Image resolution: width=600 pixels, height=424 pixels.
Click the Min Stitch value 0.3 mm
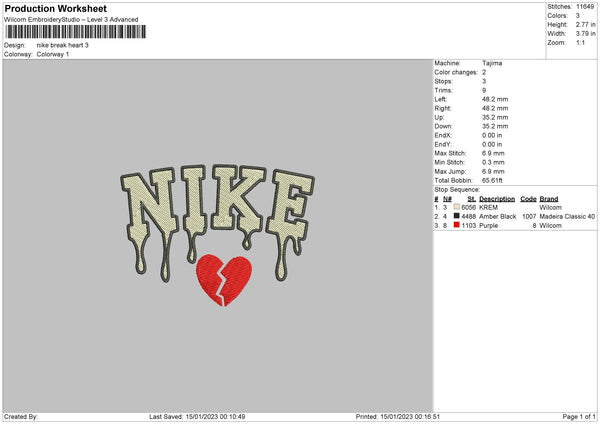[493, 163]
